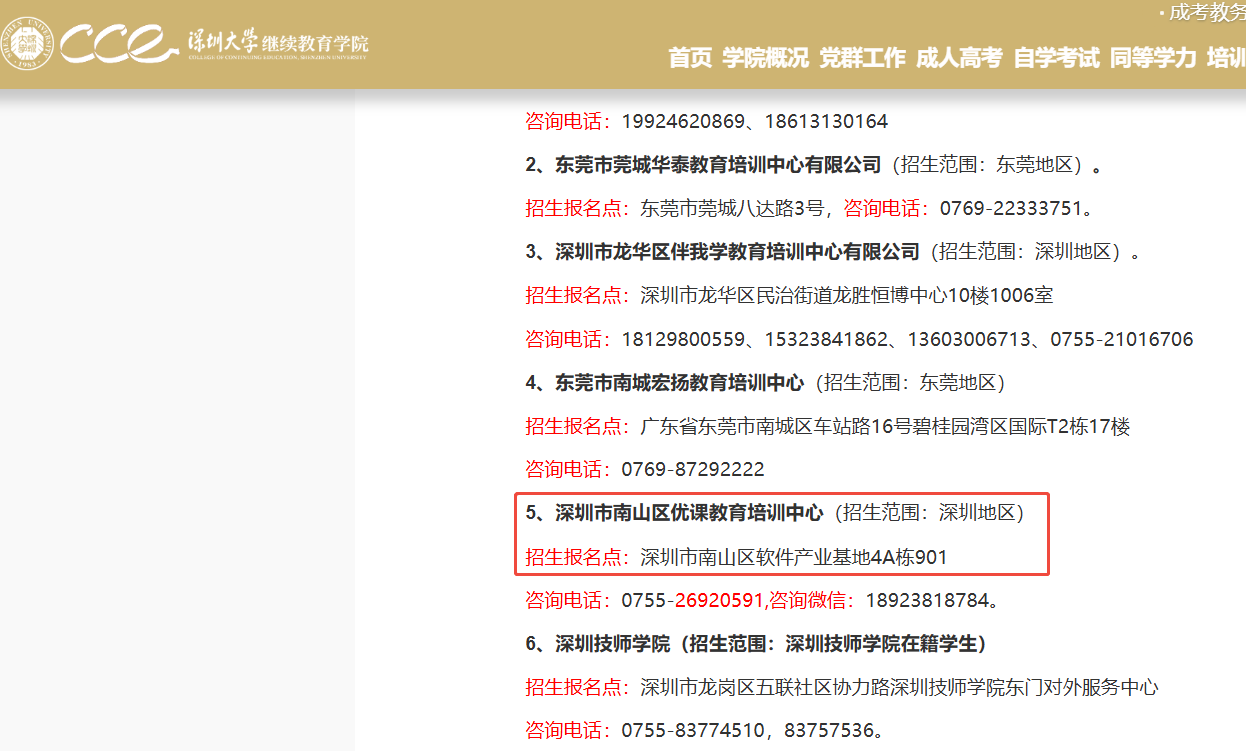Viewport: 1246px width, 751px height.
Task: Click the phone number 0769-22333751
Action: click(1011, 208)
